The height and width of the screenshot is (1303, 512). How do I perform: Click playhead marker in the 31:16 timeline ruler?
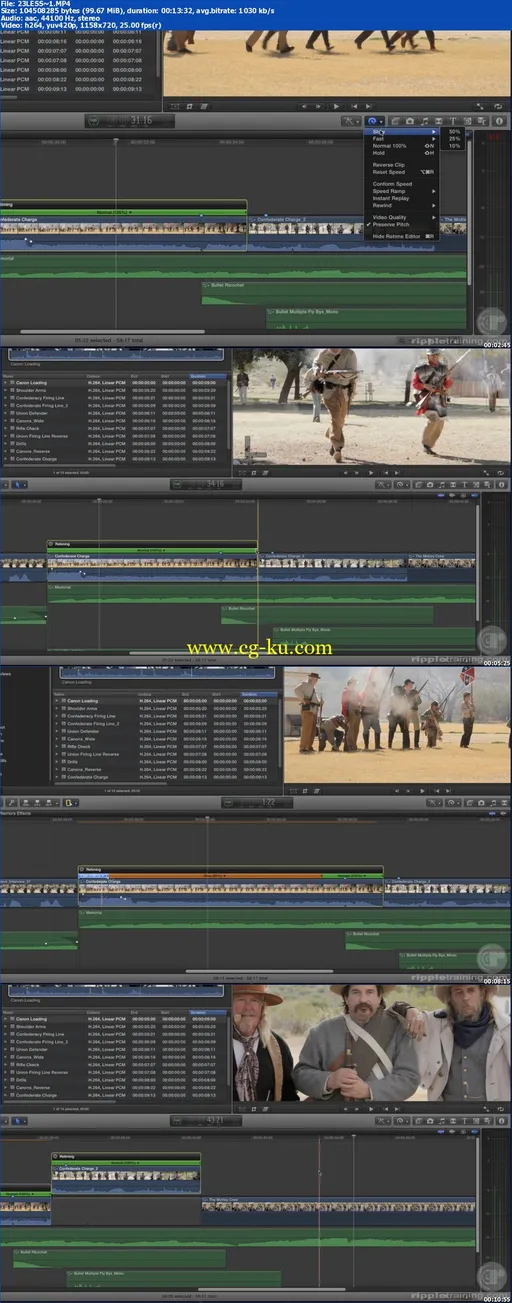tap(116, 141)
